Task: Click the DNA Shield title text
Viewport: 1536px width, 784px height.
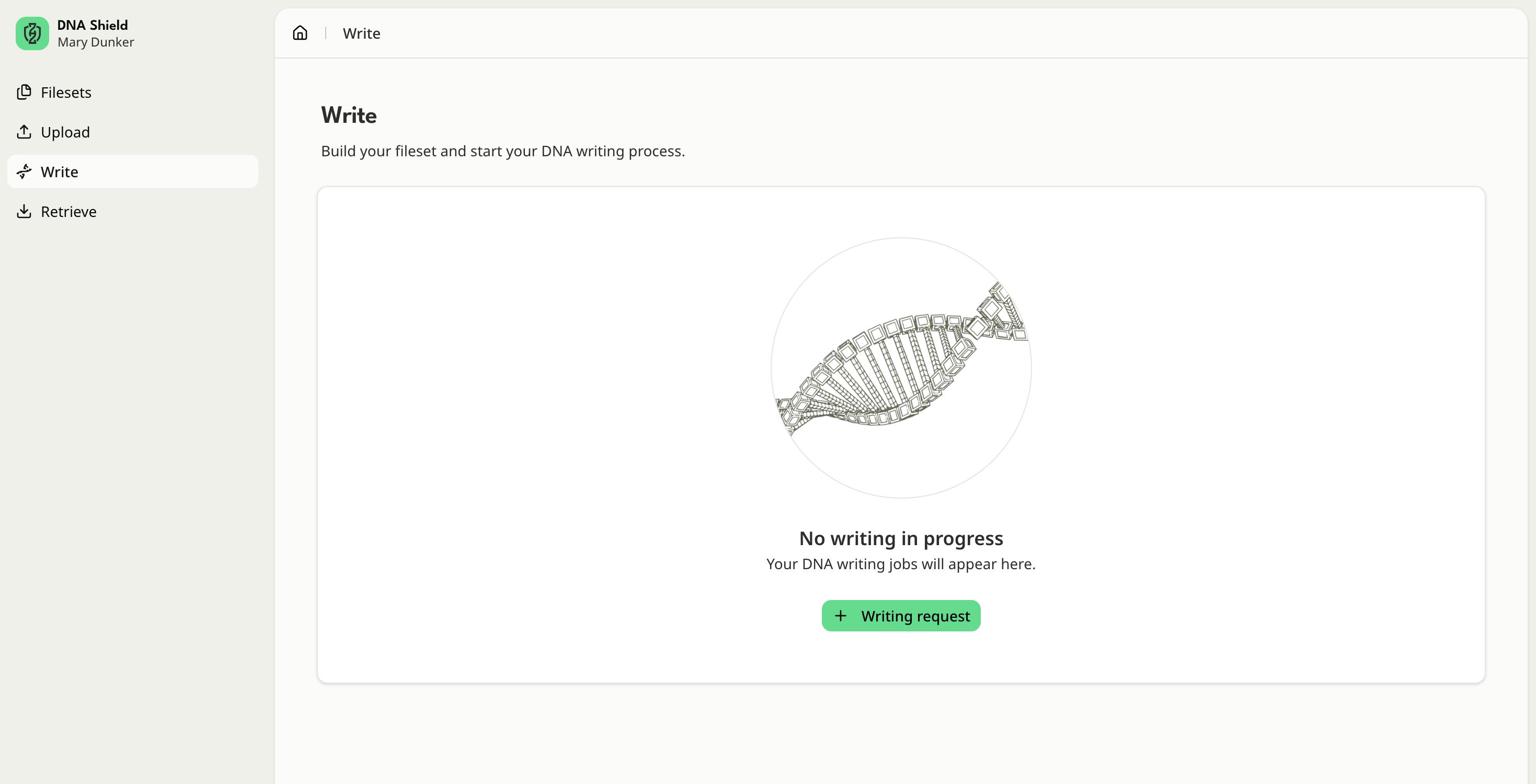Action: click(93, 25)
